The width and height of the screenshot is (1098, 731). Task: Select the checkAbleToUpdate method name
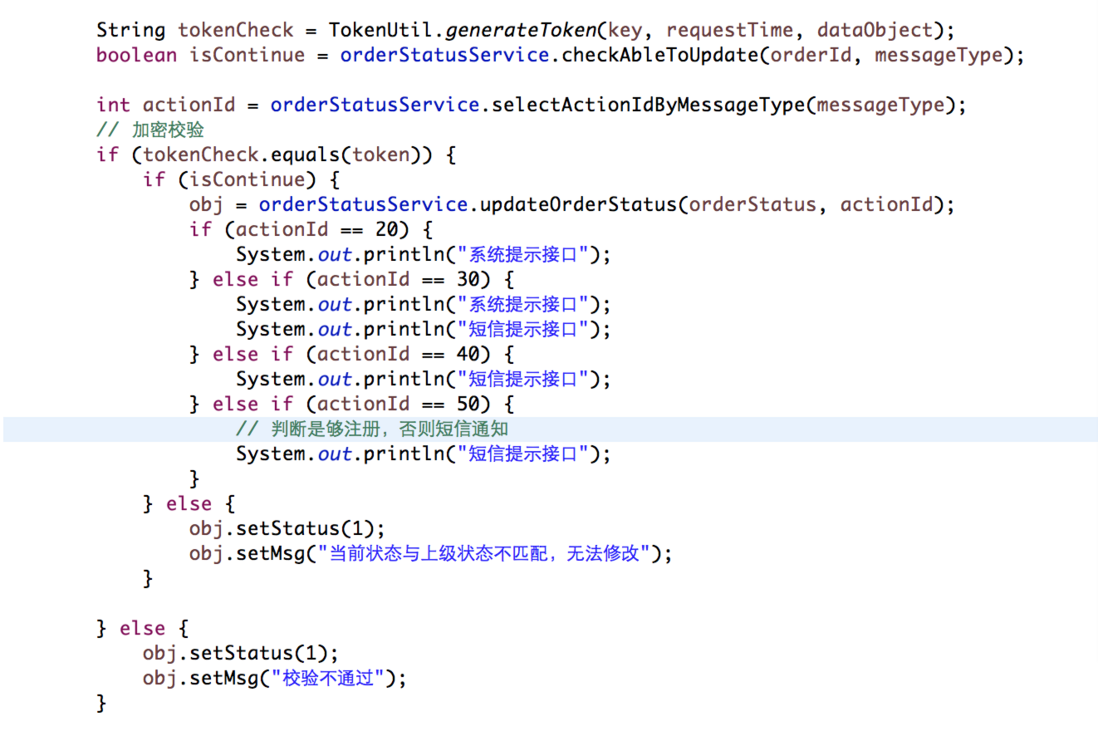click(660, 55)
